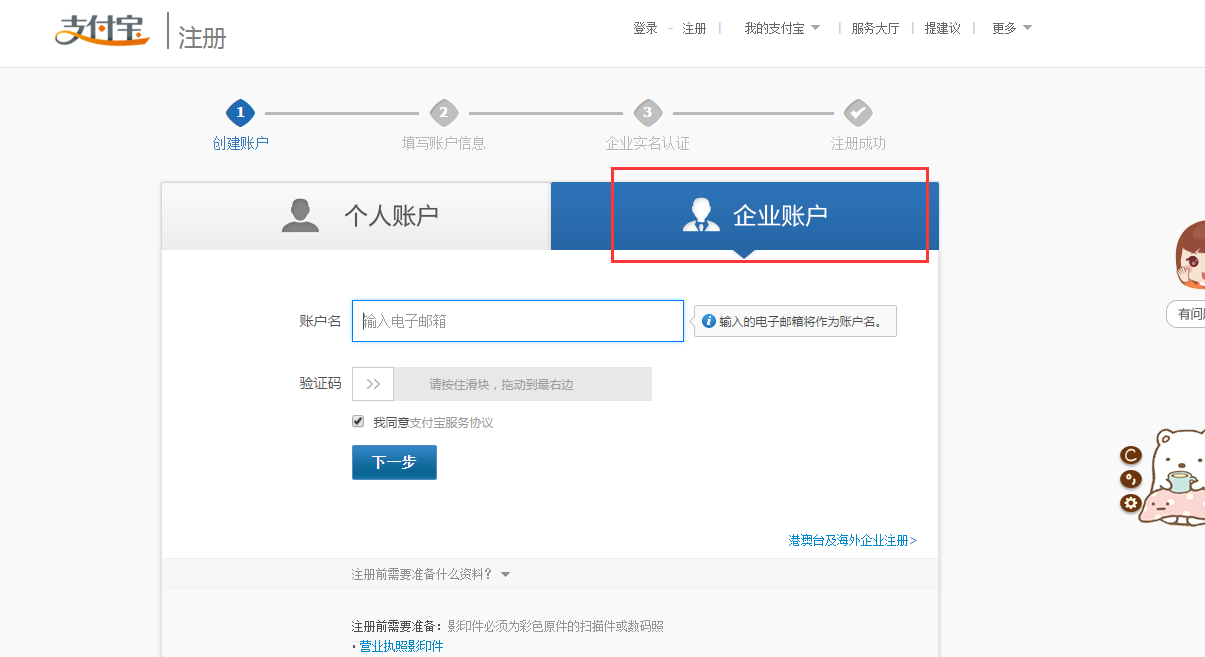
Task: Click the girl mascot help avatar
Action: (x=1190, y=256)
